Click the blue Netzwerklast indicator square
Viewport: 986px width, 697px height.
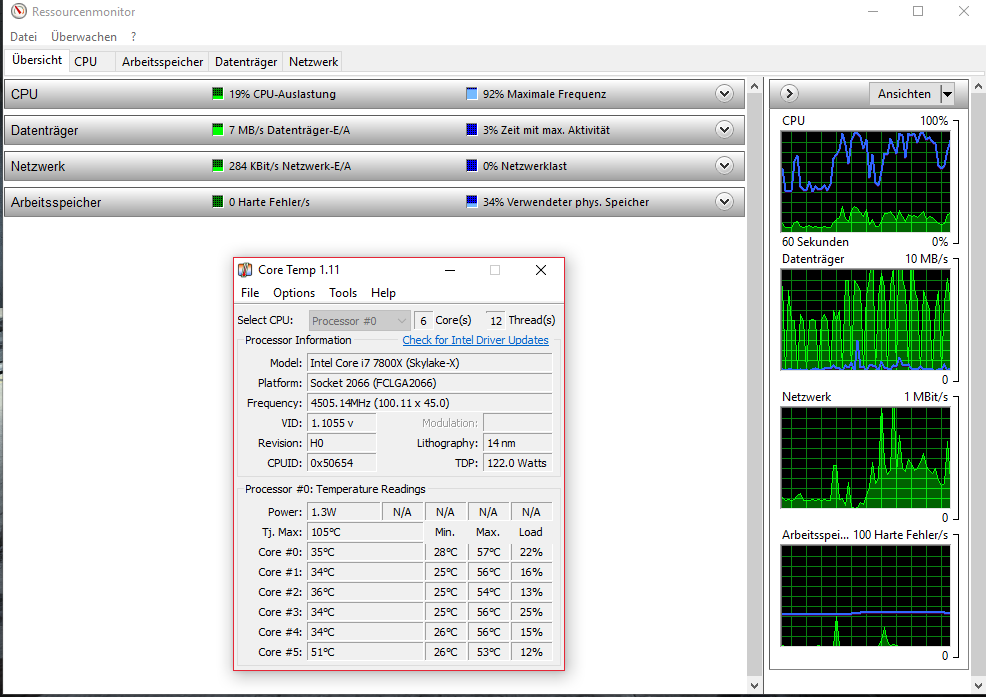(x=472, y=165)
